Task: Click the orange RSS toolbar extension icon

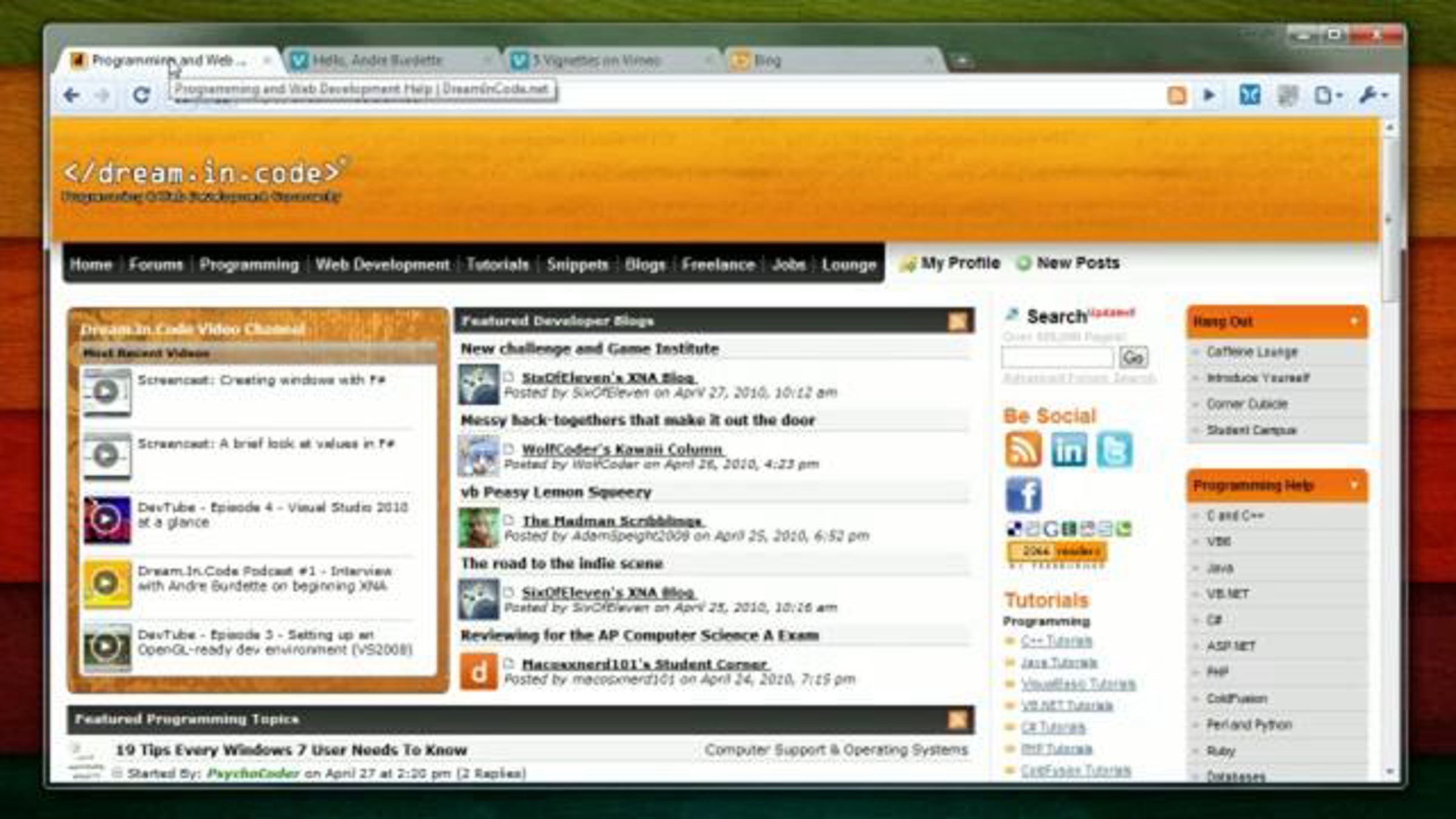Action: tap(1176, 95)
